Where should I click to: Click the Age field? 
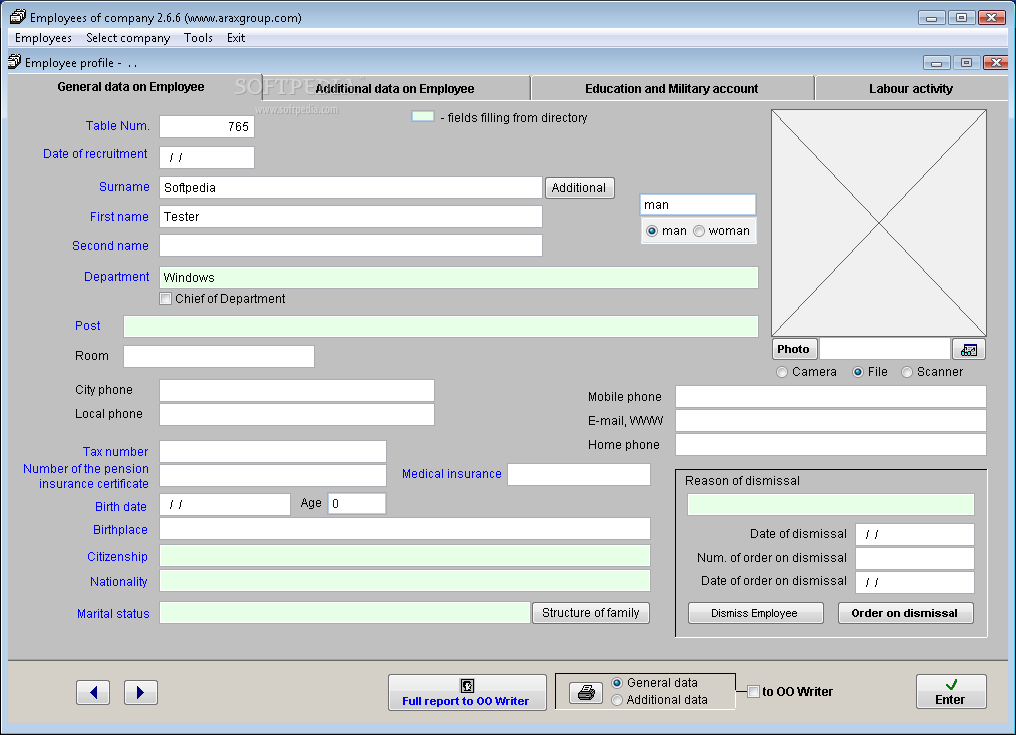click(357, 504)
